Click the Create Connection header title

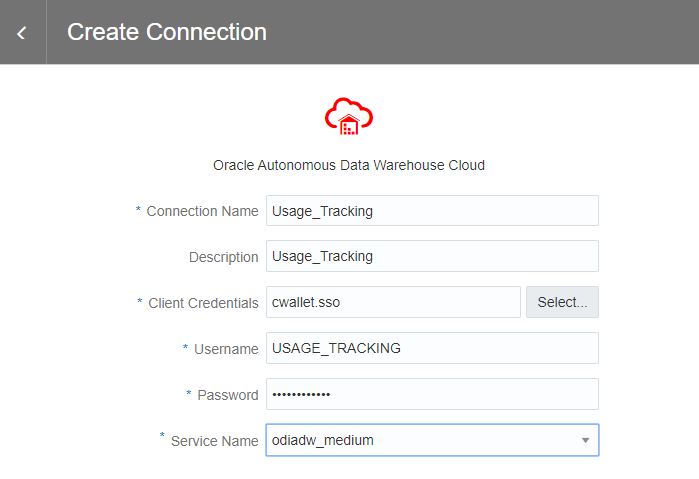[x=167, y=32]
